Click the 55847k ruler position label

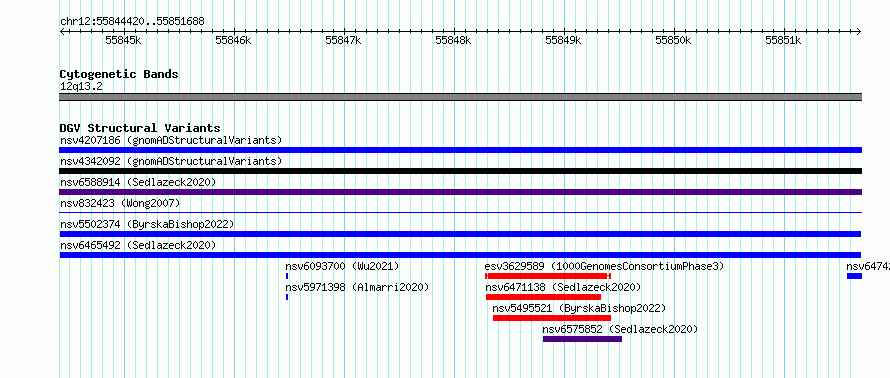click(343, 40)
